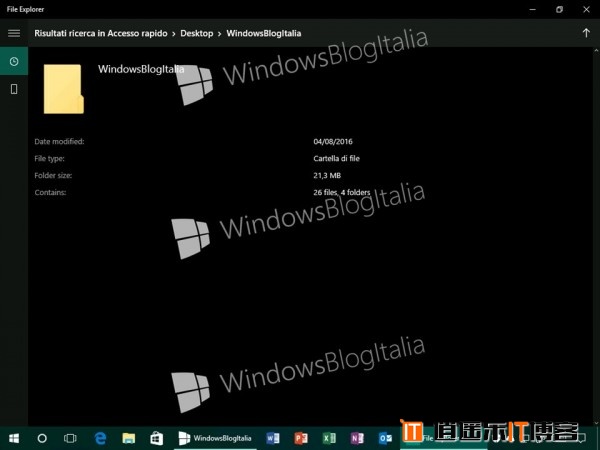This screenshot has width=600, height=450.
Task: Click the 21,3 MB folder size
Action: pos(327,176)
